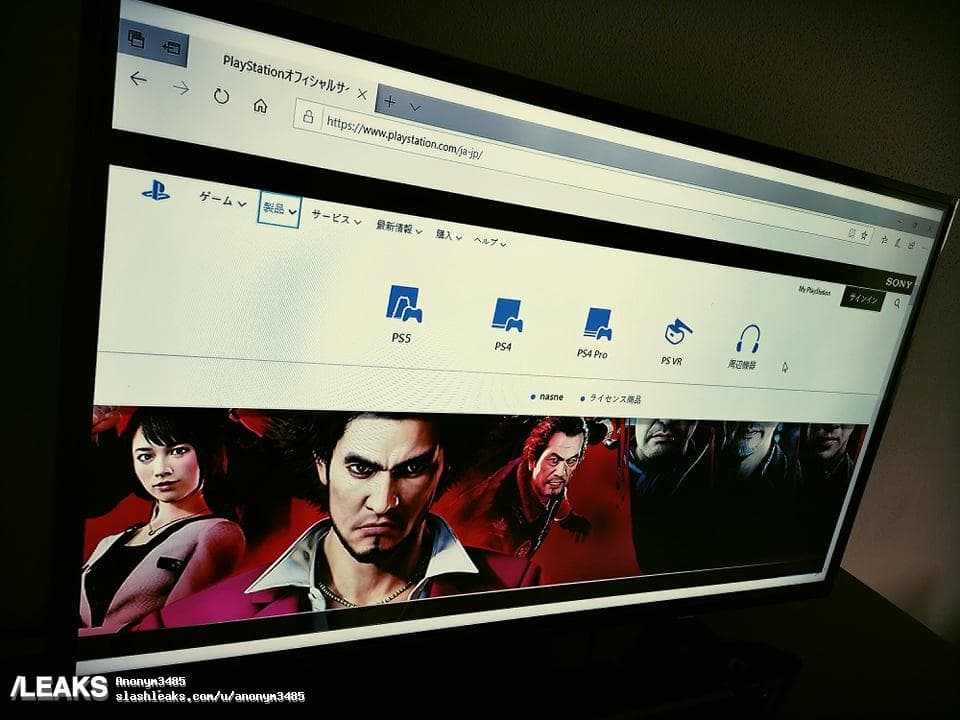This screenshot has width=960, height=720.
Task: Open the ゲーム menu
Action: pyautogui.click(x=223, y=200)
